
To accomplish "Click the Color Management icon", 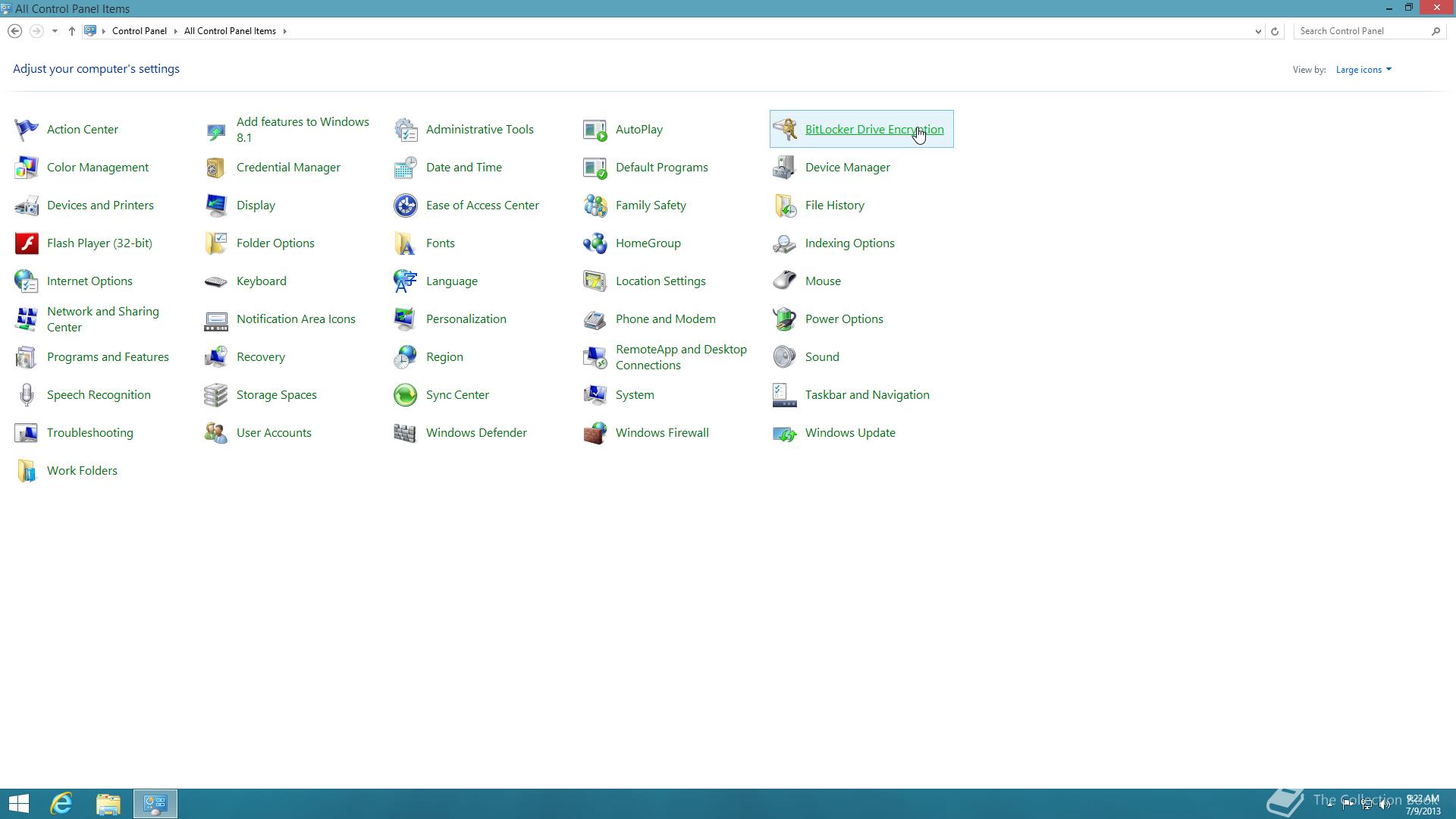I will 27,168.
